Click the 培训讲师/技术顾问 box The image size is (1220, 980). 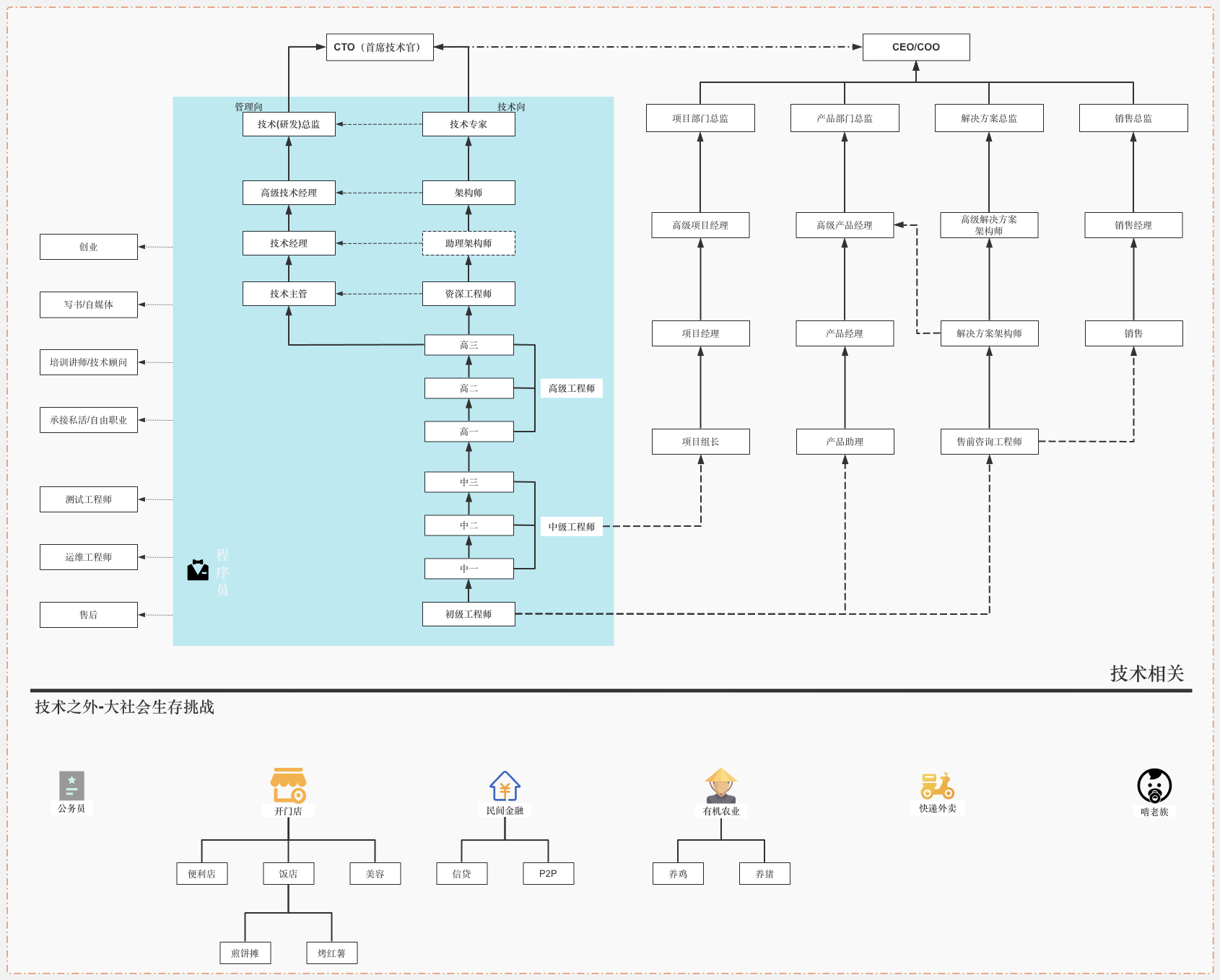(x=89, y=362)
